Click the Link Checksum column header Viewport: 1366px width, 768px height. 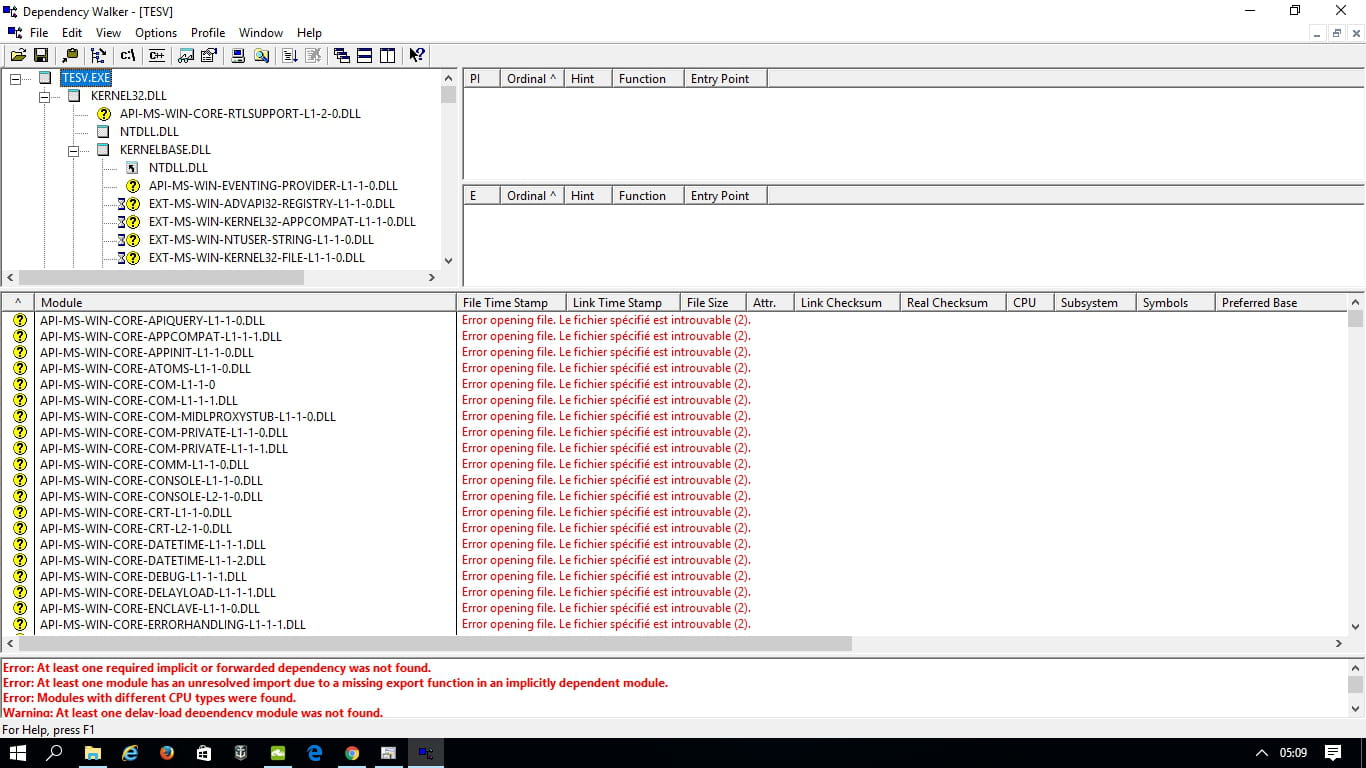point(847,303)
